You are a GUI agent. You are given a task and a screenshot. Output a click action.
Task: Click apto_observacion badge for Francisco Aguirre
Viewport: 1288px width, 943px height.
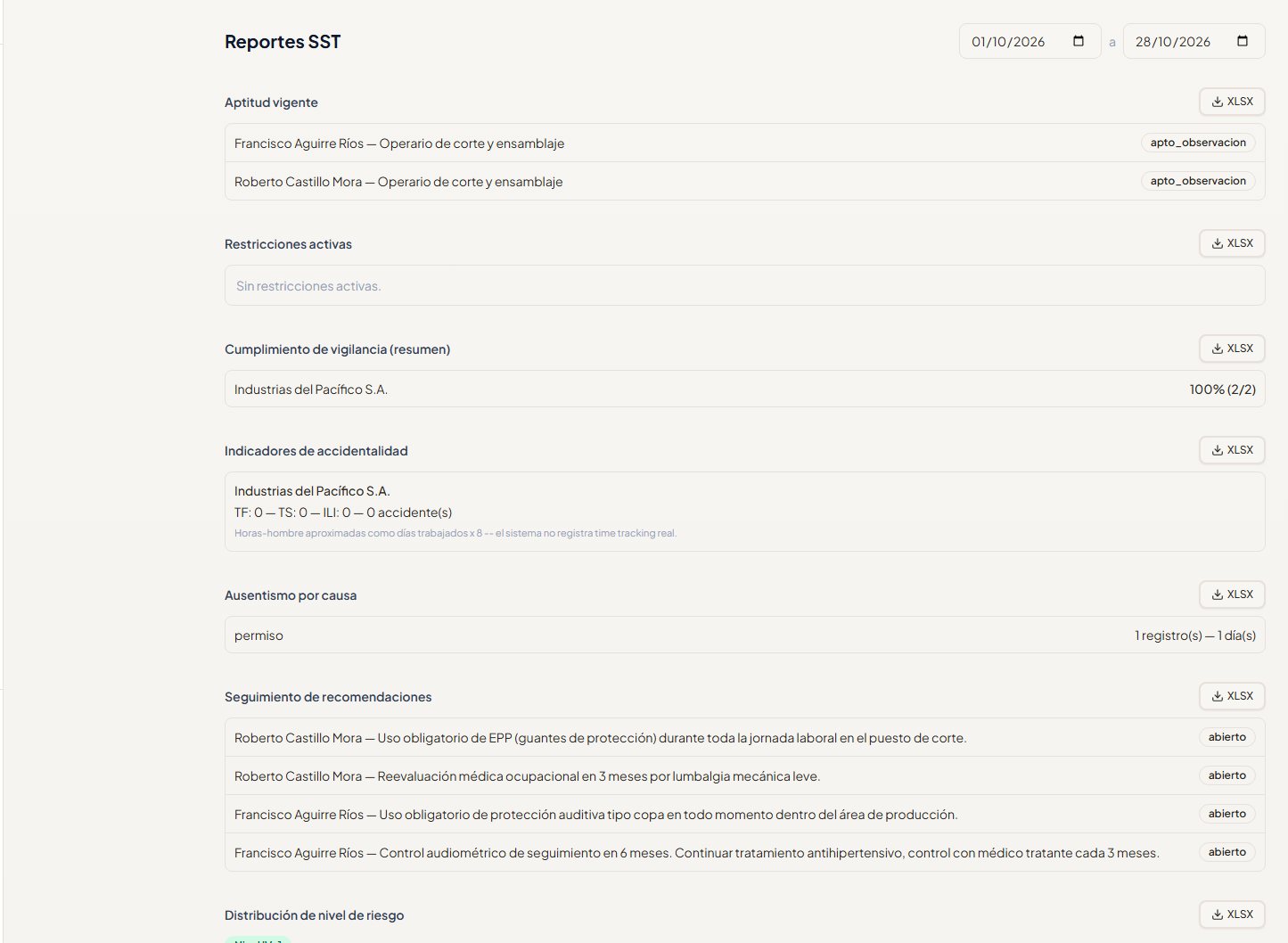coord(1198,143)
